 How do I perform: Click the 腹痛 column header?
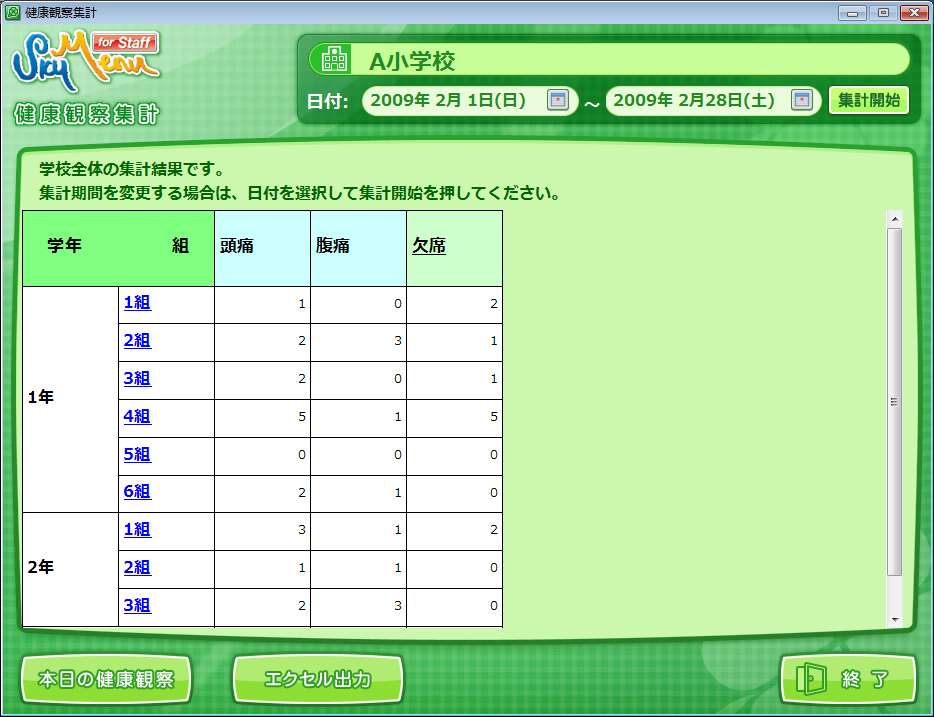(358, 248)
